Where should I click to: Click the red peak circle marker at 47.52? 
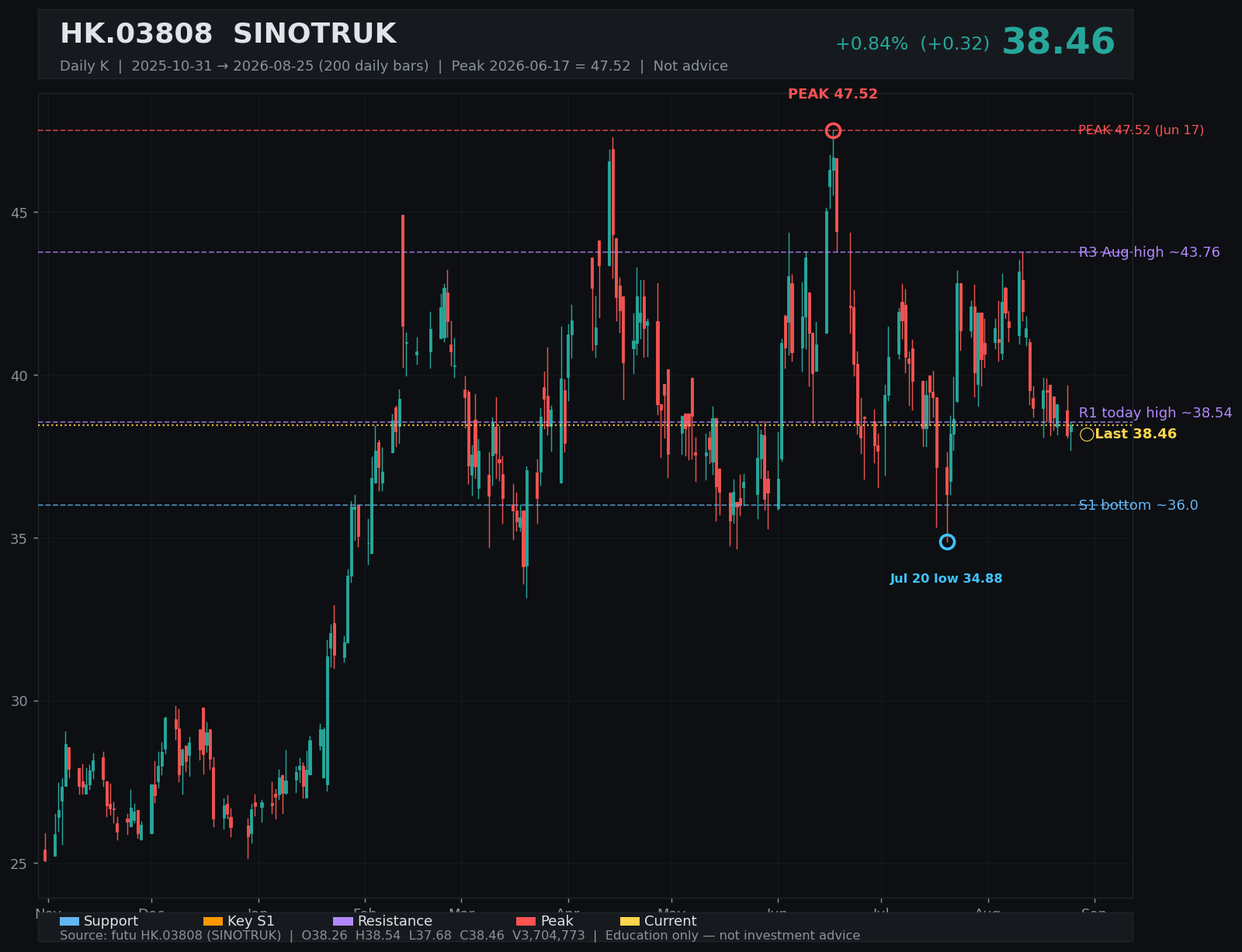point(833,130)
